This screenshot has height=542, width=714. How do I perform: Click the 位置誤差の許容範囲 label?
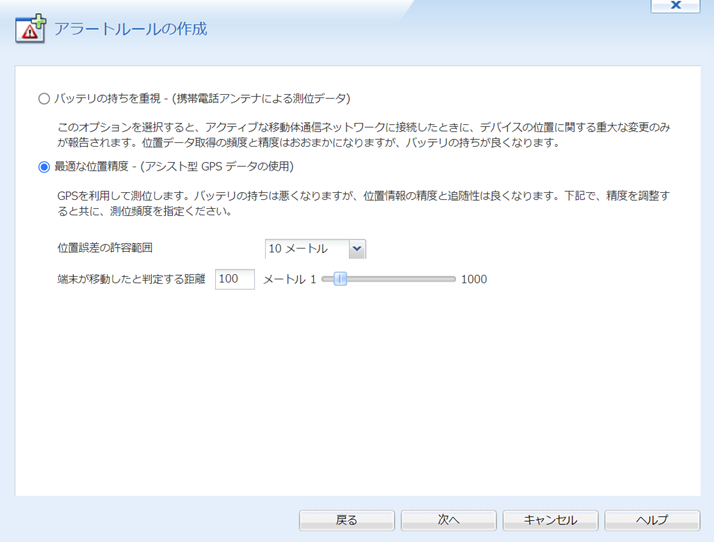pyautogui.click(x=105, y=248)
